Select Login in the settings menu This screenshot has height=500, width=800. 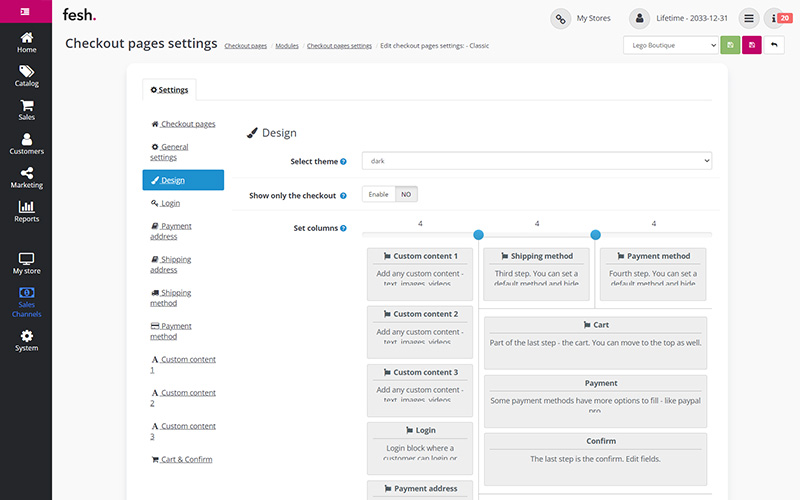(x=170, y=203)
